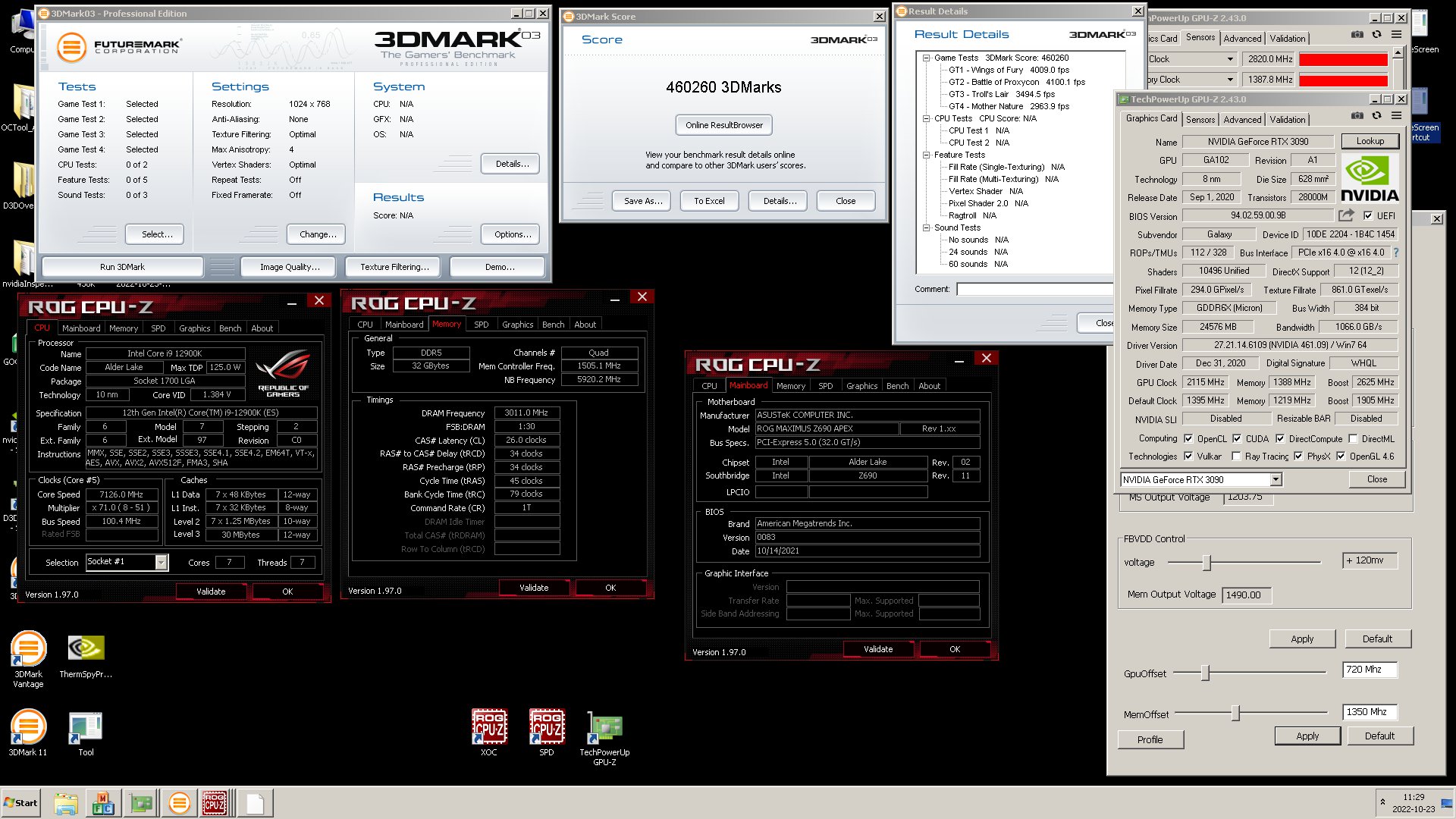Toggle the Vulkan checkbox
The width and height of the screenshot is (1456, 819).
[1188, 456]
